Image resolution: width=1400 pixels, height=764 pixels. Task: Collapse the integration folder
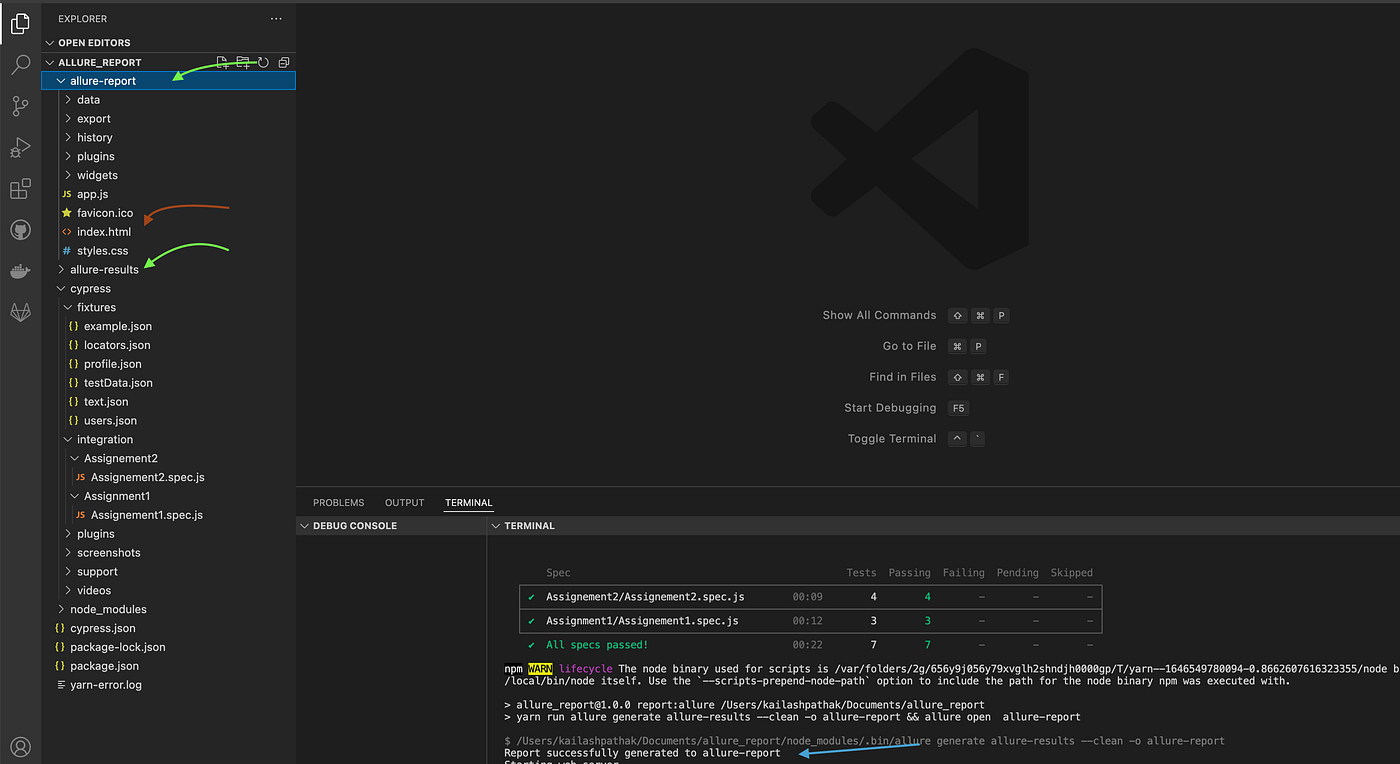tap(168, 440)
